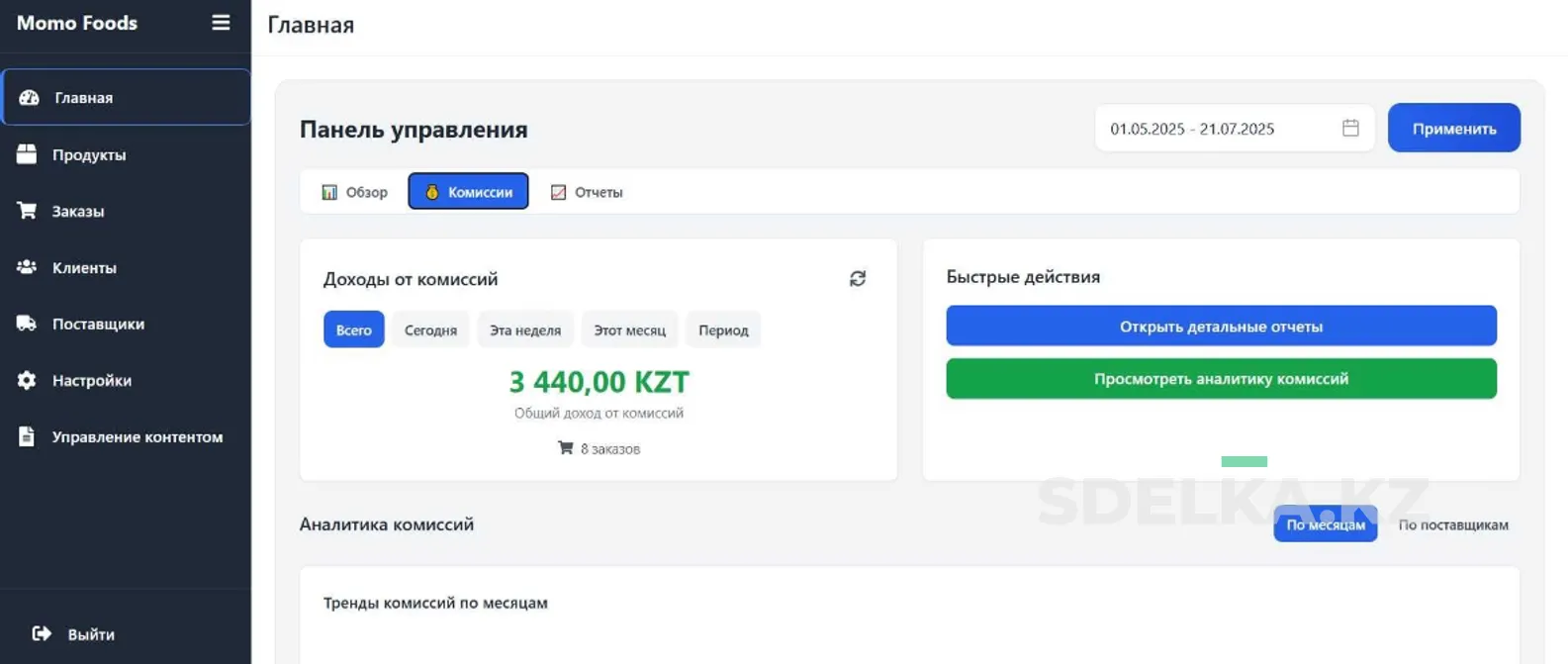Open Управление контентом in sidebar
The image size is (1568, 664).
126,436
